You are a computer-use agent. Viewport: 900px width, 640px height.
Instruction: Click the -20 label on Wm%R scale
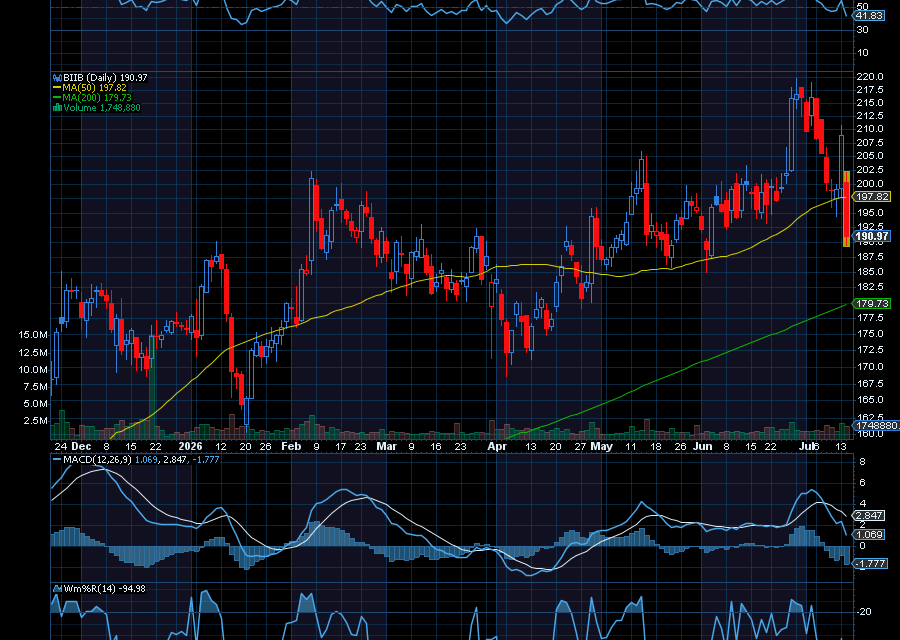click(x=864, y=611)
